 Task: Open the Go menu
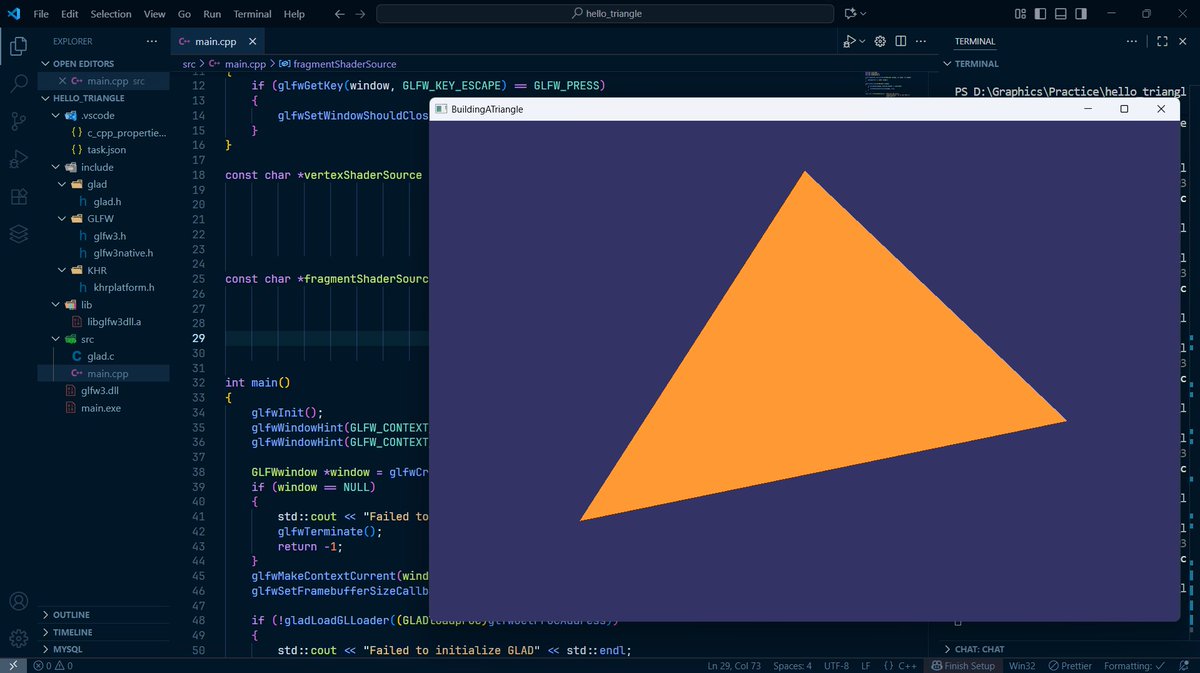coord(184,14)
